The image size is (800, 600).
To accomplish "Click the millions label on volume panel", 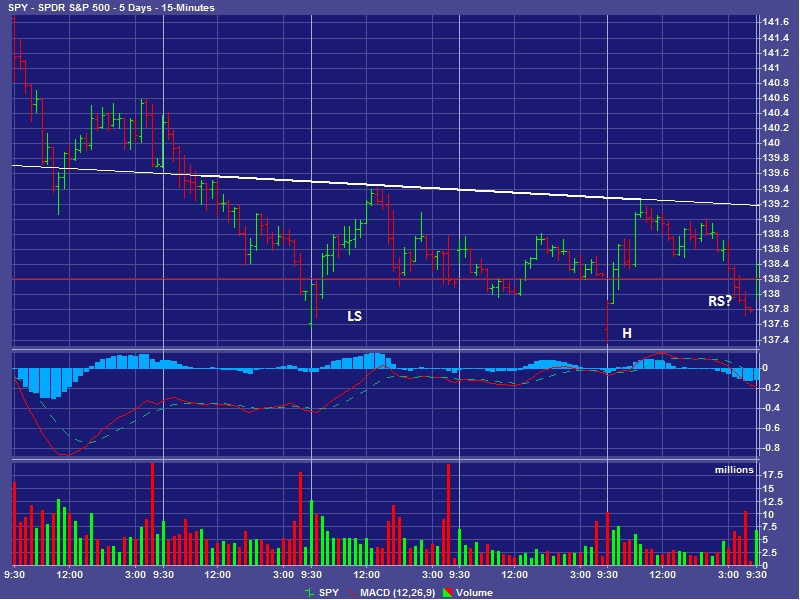I will pyautogui.click(x=734, y=470).
